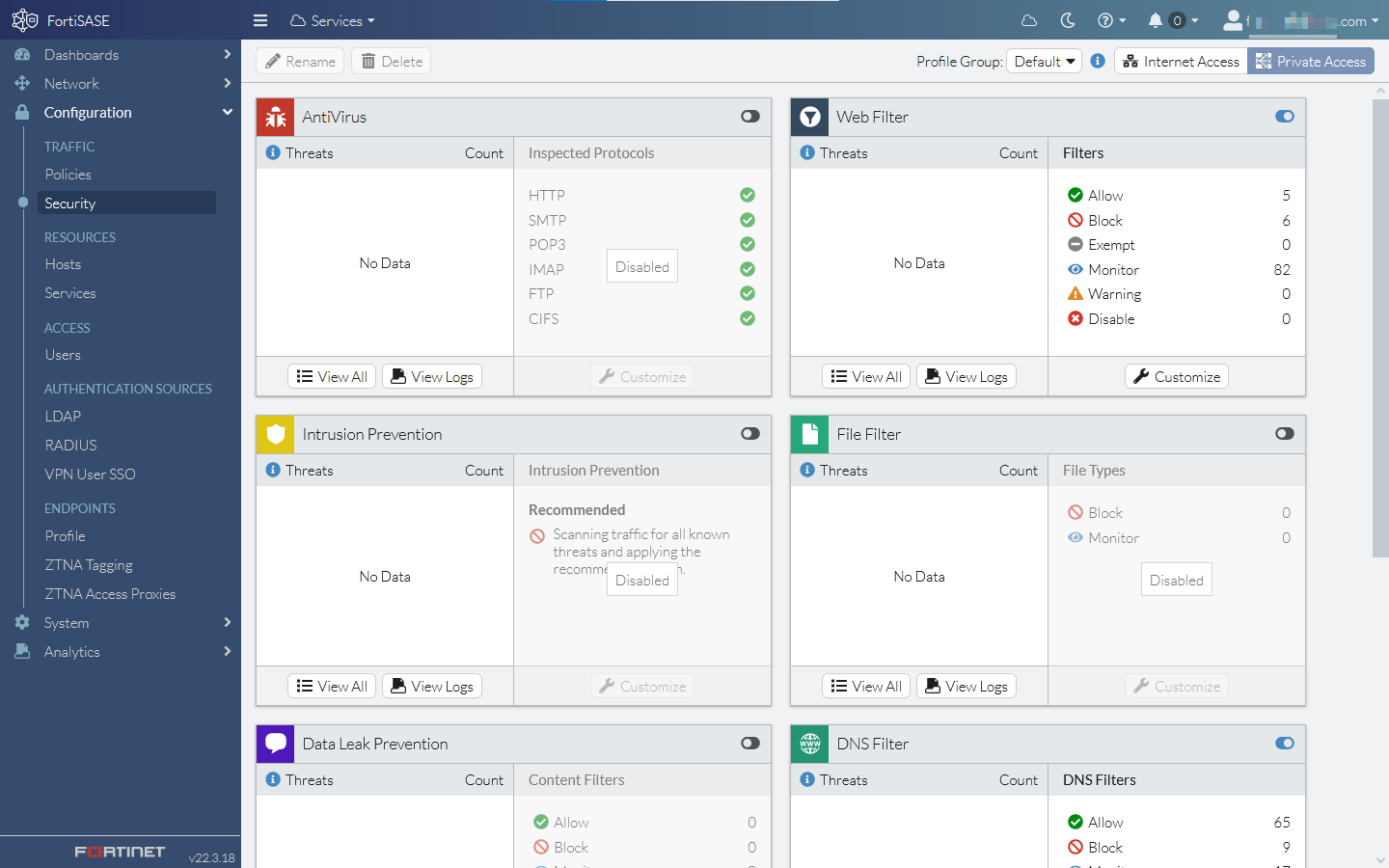Open VPN User SSO in sidebar
The image size is (1389, 868).
click(x=90, y=475)
